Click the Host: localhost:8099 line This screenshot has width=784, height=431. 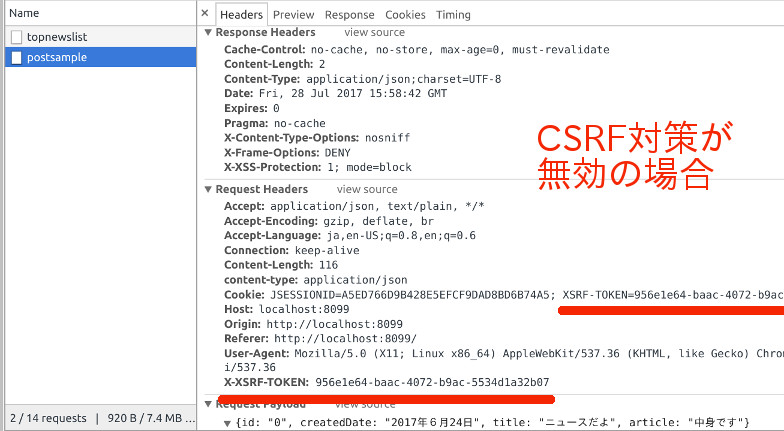tap(286, 309)
